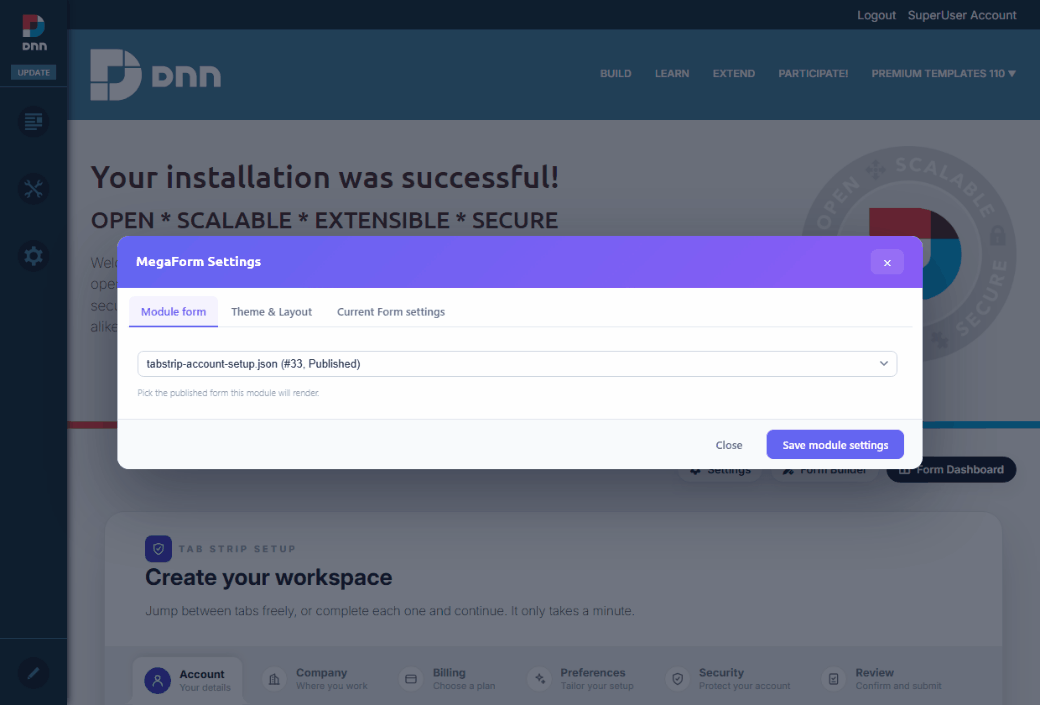The image size is (1040, 705).
Task: Open the Manage tools icon in sidebar
Action: tap(33, 189)
